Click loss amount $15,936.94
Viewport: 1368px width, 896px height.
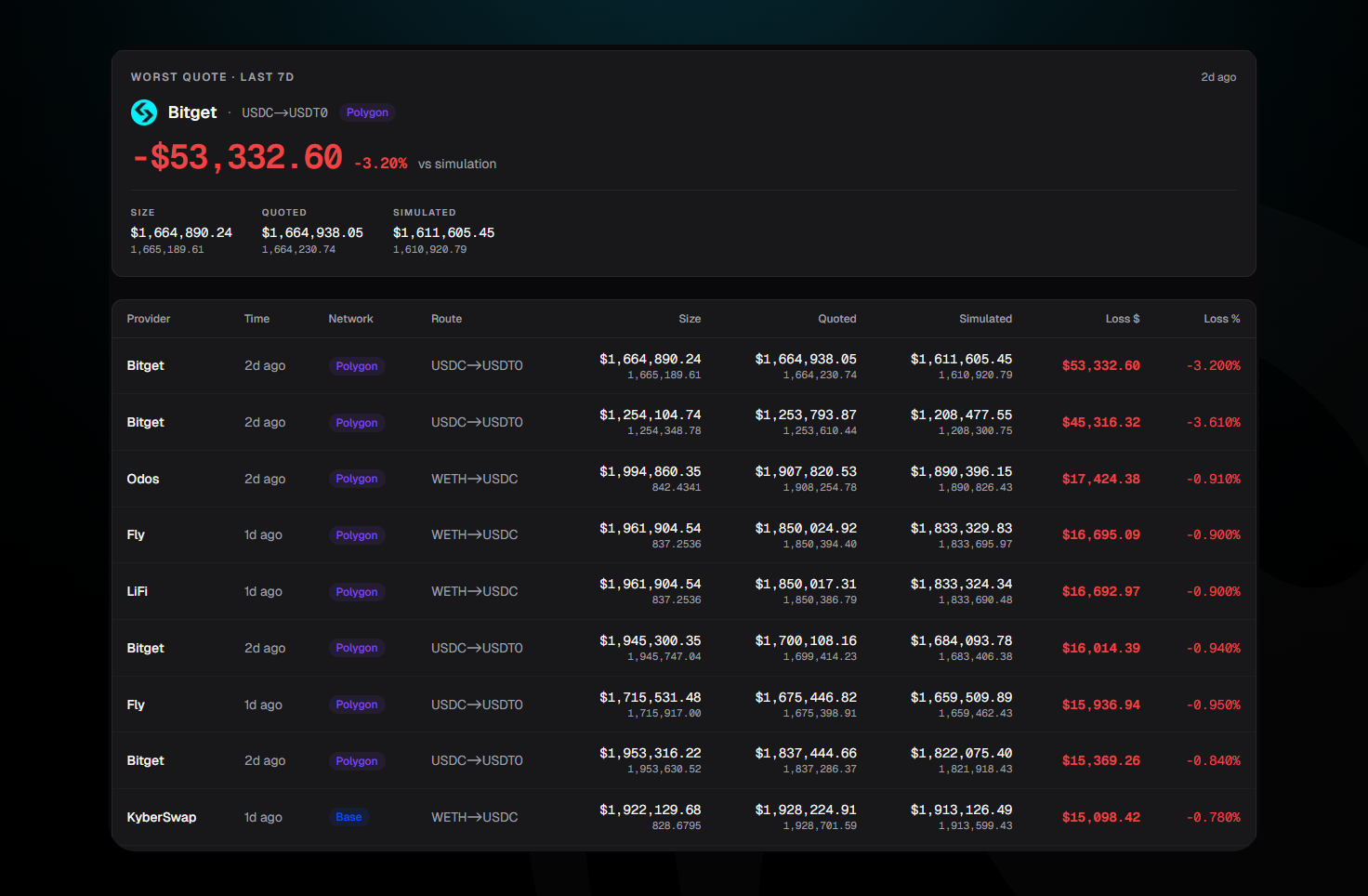1101,705
